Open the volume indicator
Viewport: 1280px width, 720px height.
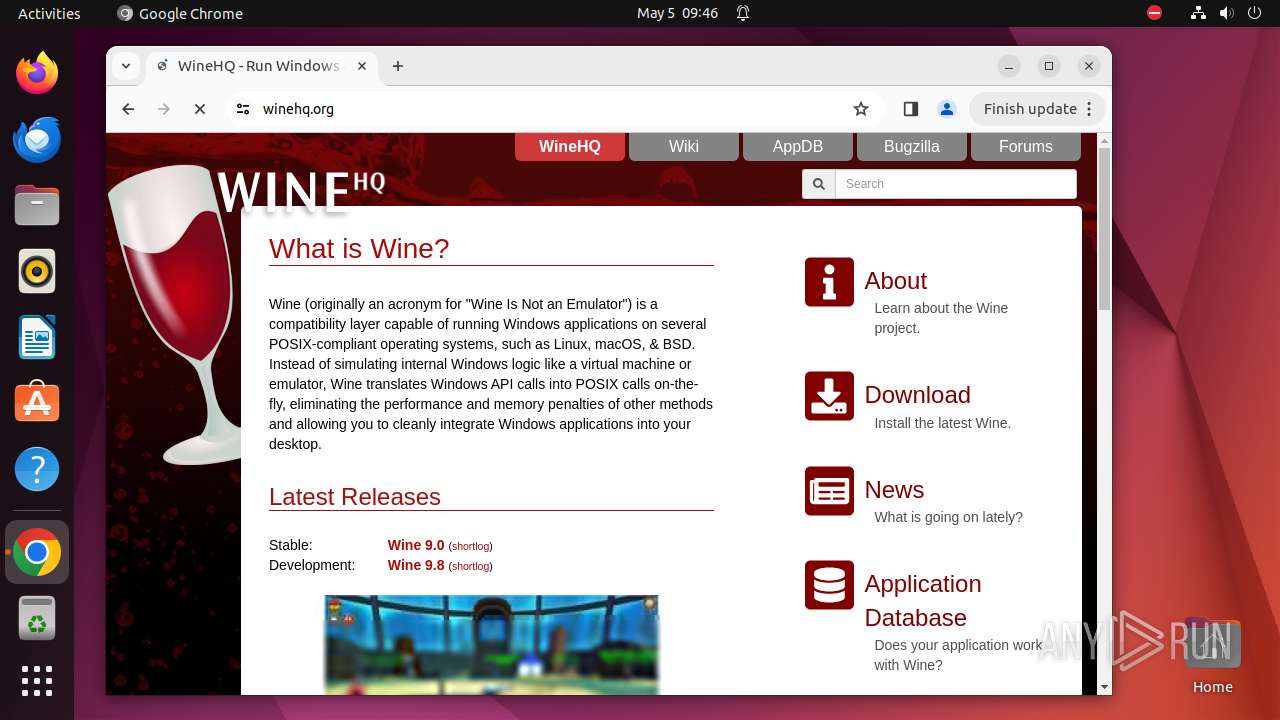coord(1227,13)
